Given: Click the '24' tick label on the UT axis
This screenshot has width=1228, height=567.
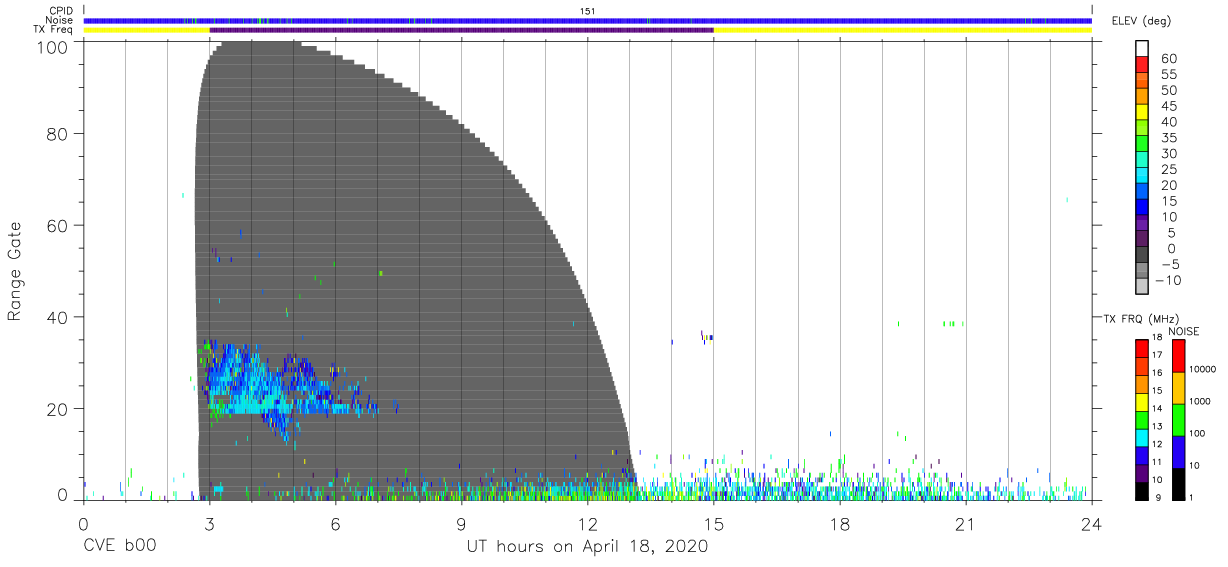Looking at the screenshot, I should 1091,524.
